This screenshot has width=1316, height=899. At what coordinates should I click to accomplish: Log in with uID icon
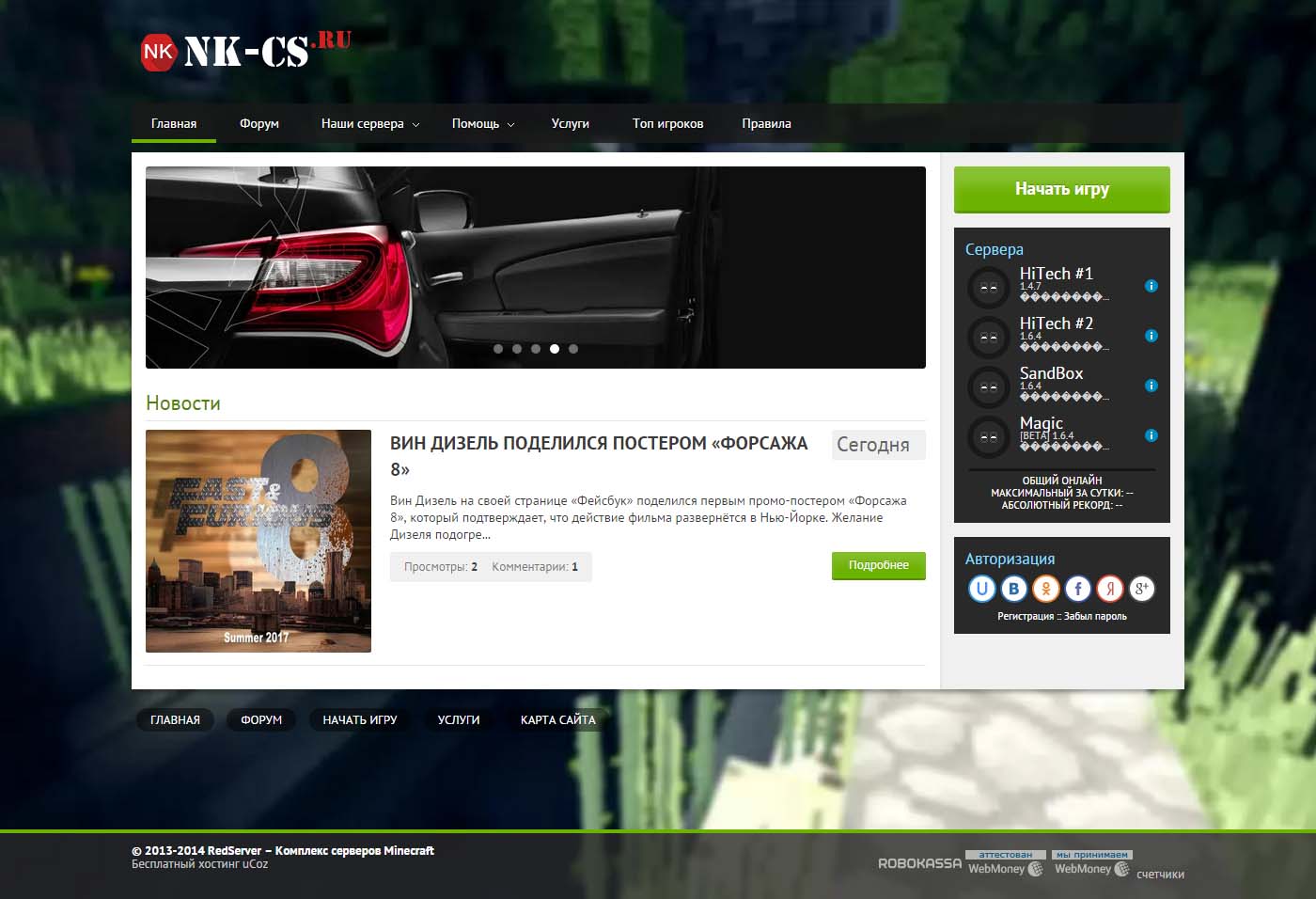pyautogui.click(x=981, y=589)
